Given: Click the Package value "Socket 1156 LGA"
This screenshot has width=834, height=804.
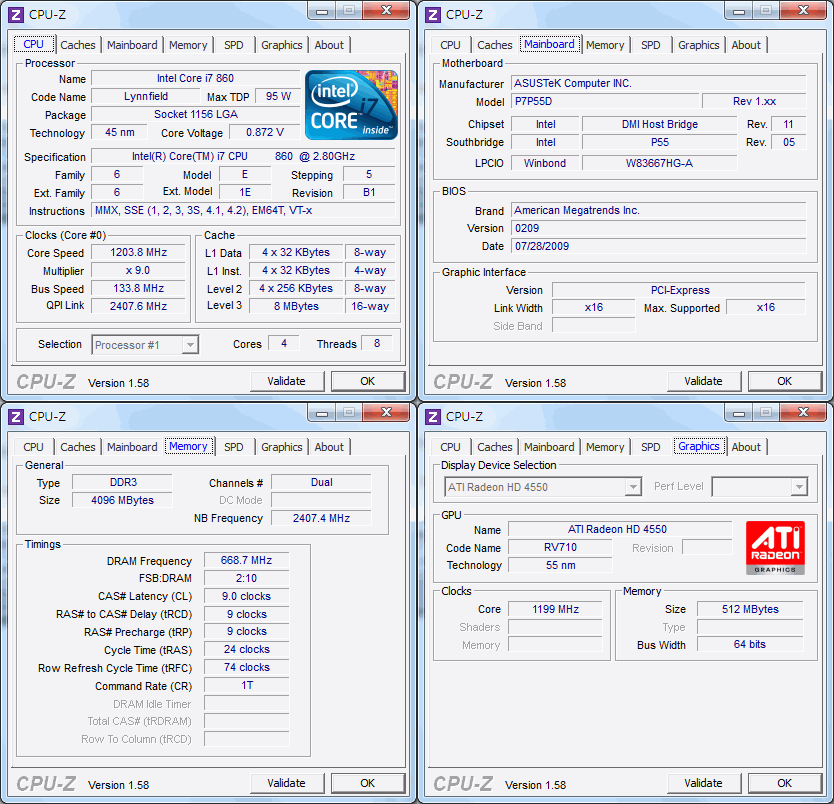Looking at the screenshot, I should coord(195,114).
